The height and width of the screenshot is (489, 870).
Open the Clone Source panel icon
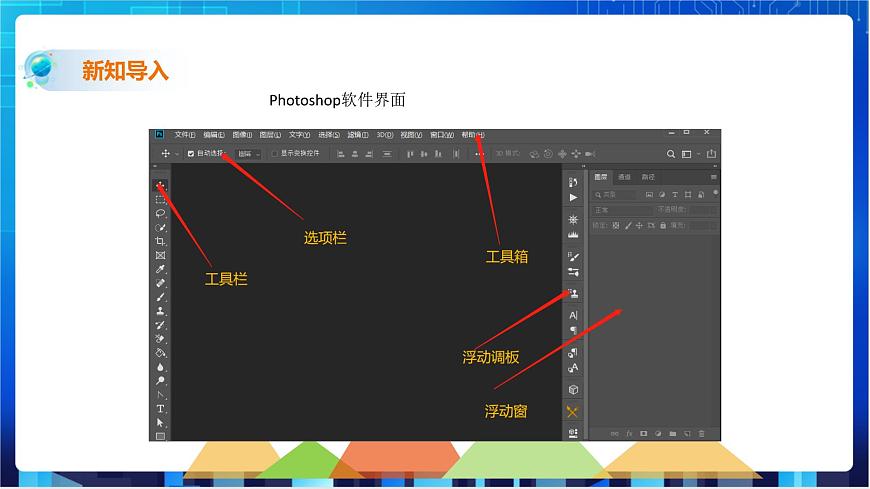(573, 294)
